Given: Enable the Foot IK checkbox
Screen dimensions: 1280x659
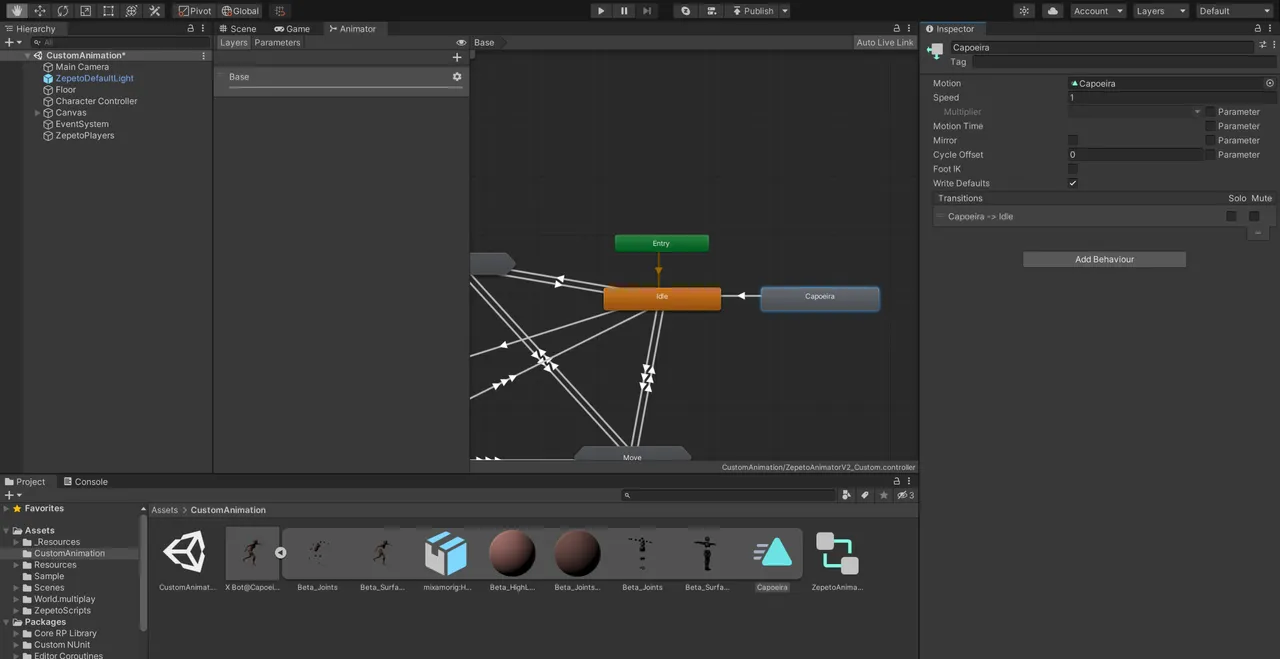Looking at the screenshot, I should 1073,168.
